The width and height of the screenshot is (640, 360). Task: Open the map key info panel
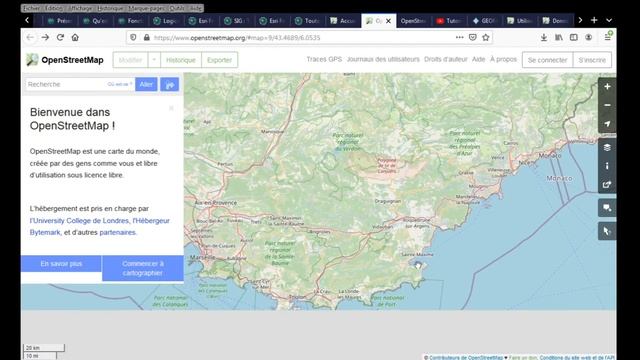[607, 166]
